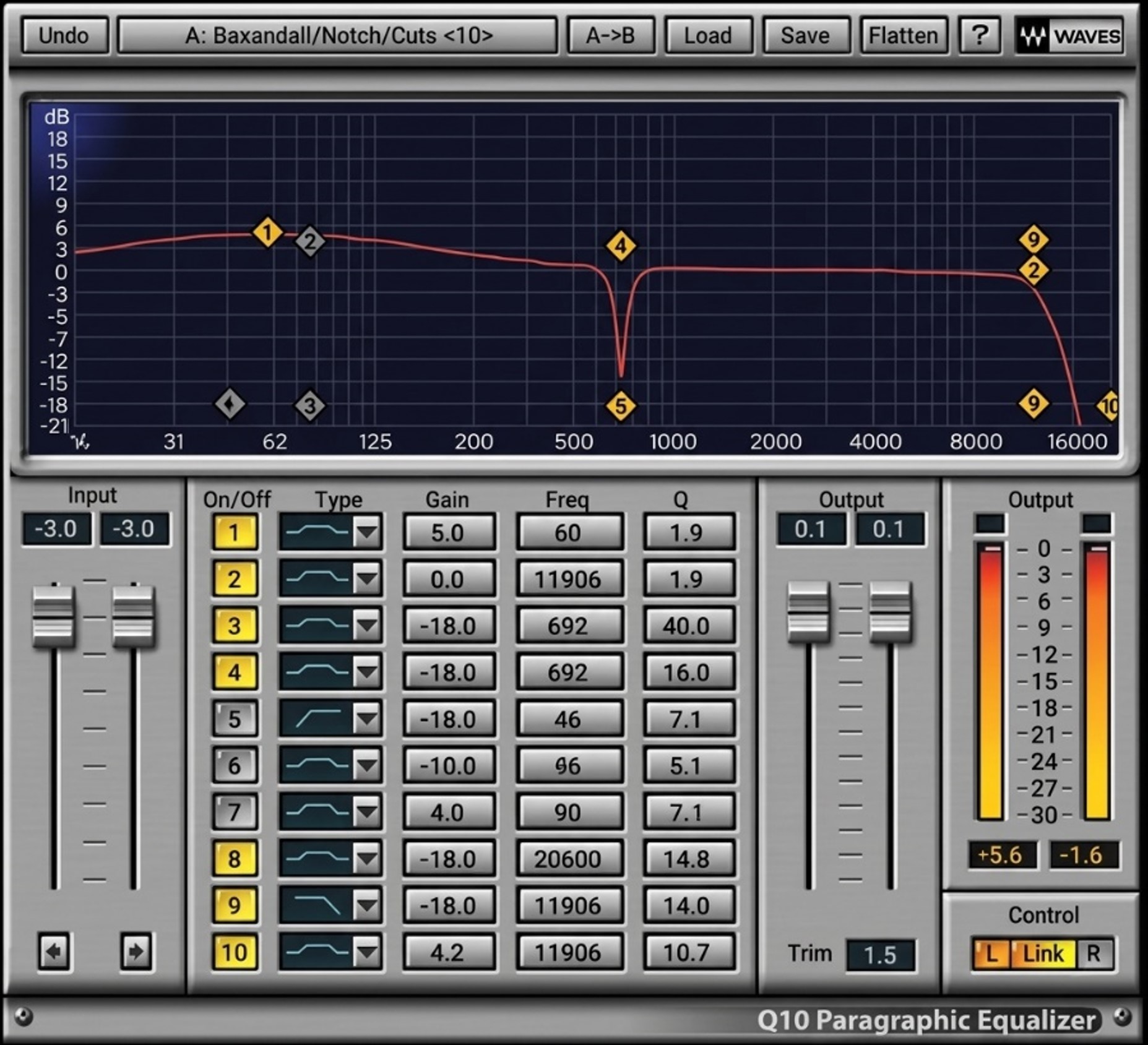Select the Link control mode
Viewport: 1148px width, 1045px height.
[x=1043, y=953]
